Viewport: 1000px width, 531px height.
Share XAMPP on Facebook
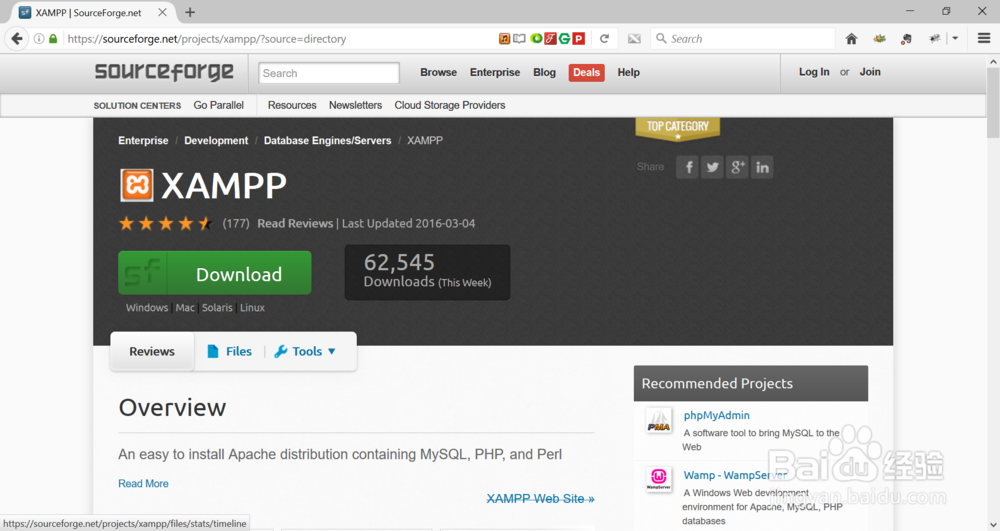[x=688, y=167]
